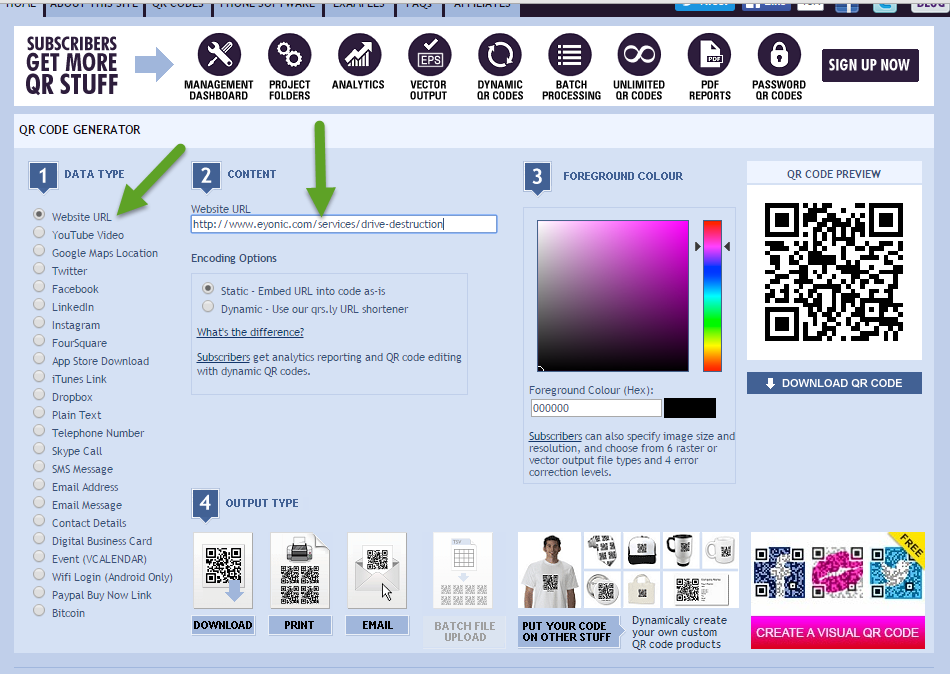Click the Print label button

point(300,625)
